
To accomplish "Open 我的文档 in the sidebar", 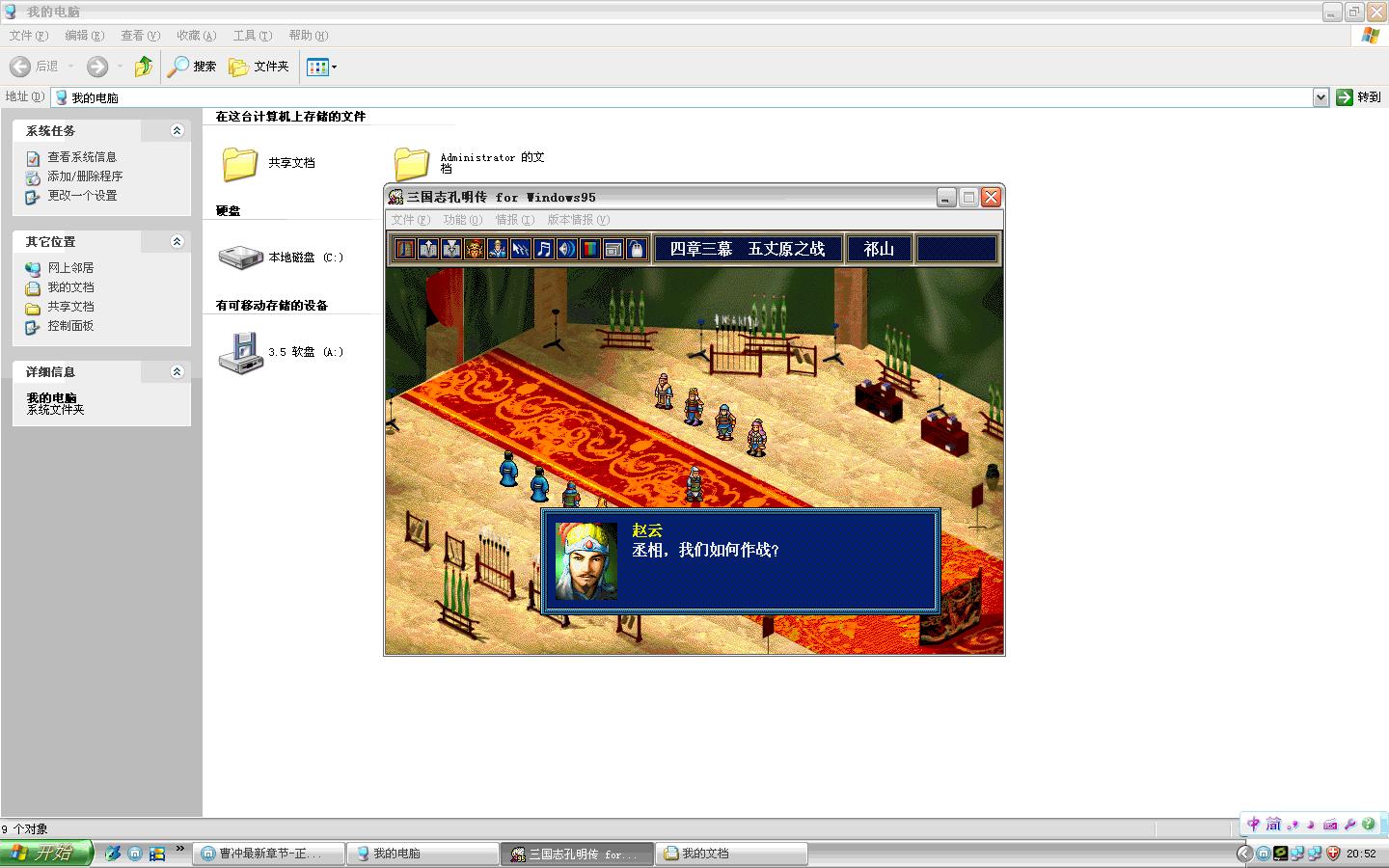I will (x=70, y=287).
